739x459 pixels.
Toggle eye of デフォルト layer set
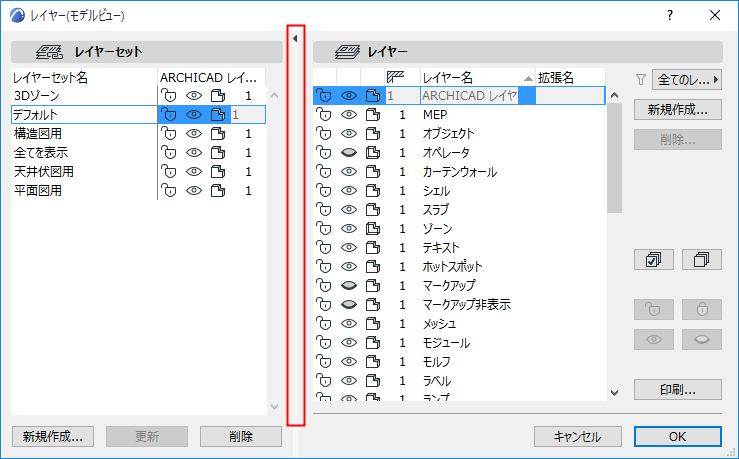[194, 115]
